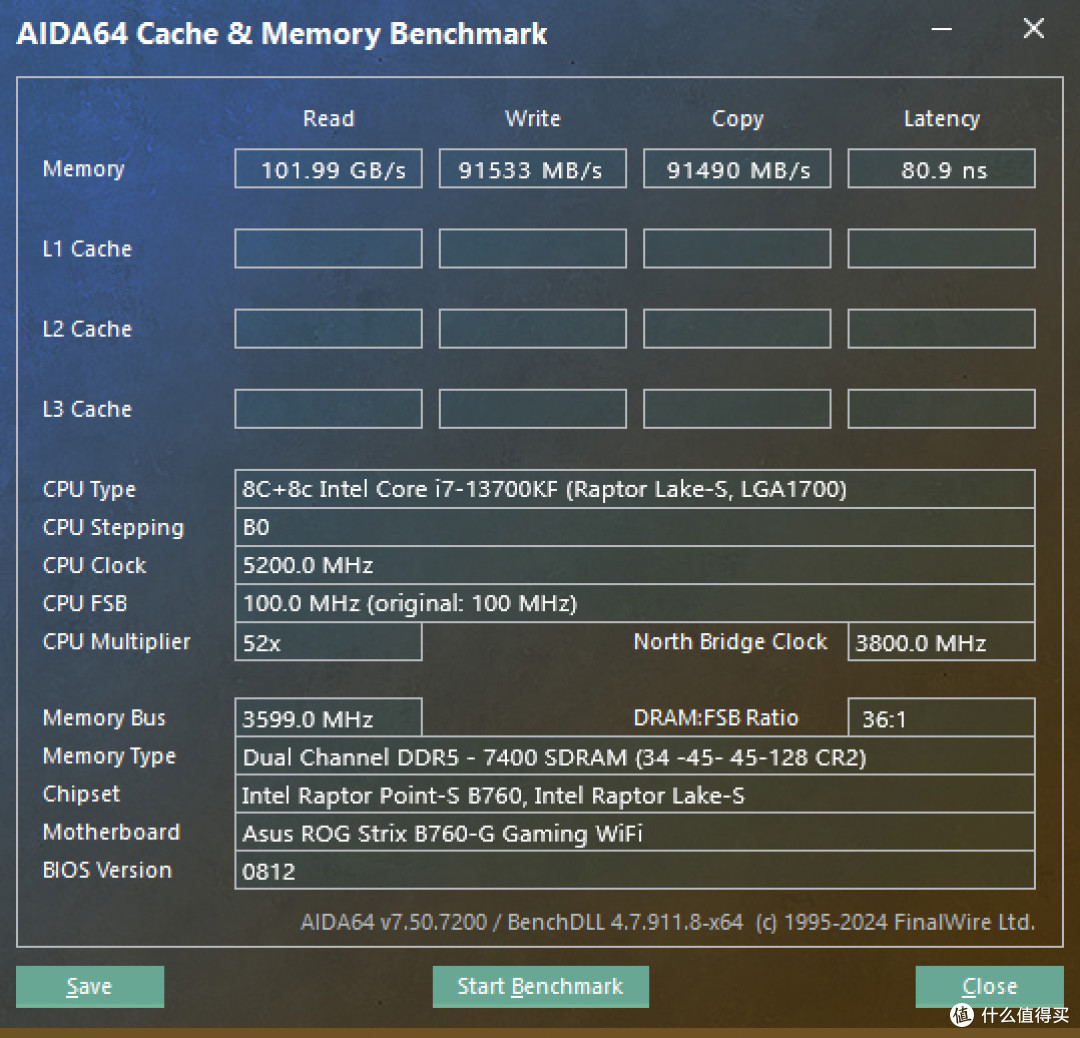Click the L2 Cache Read result box

pos(329,329)
